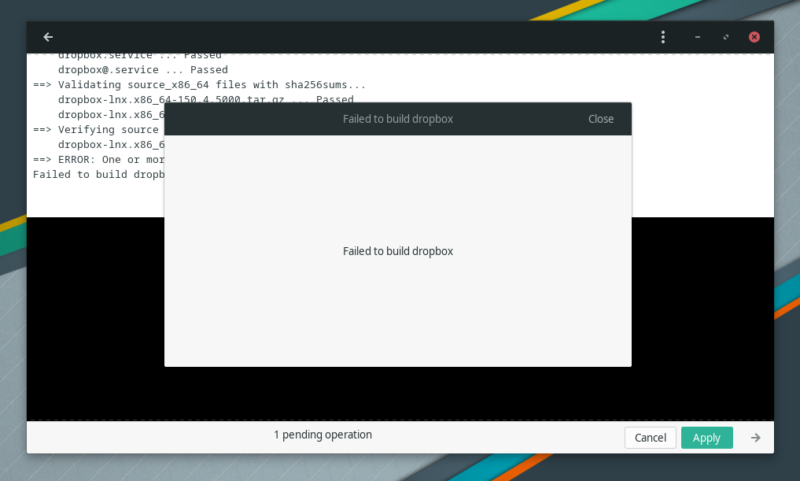Click the dialog title 'Failed to build dropbox'
This screenshot has width=800, height=481.
pos(398,119)
